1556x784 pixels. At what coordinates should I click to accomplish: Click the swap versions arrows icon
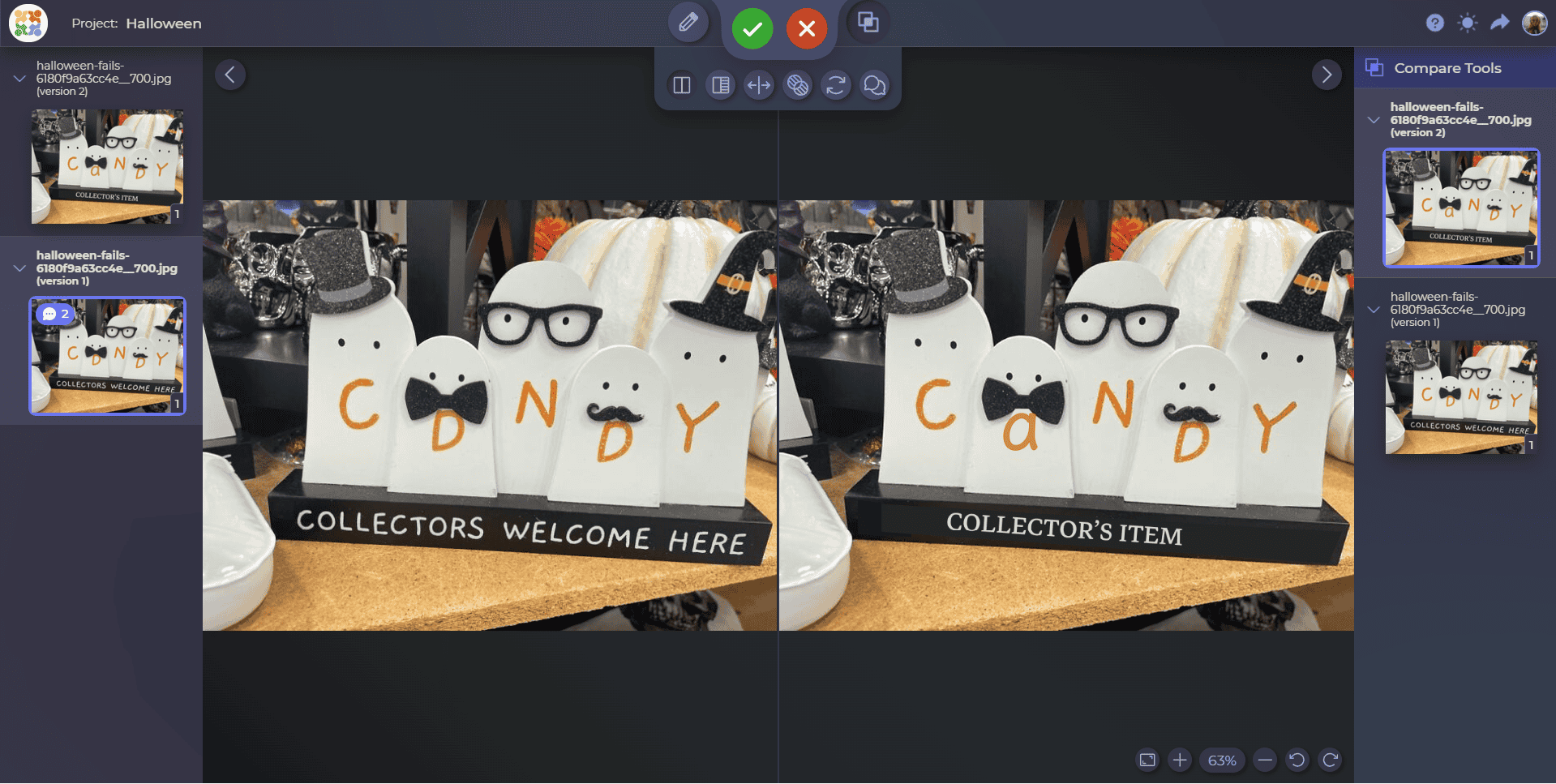tap(836, 85)
